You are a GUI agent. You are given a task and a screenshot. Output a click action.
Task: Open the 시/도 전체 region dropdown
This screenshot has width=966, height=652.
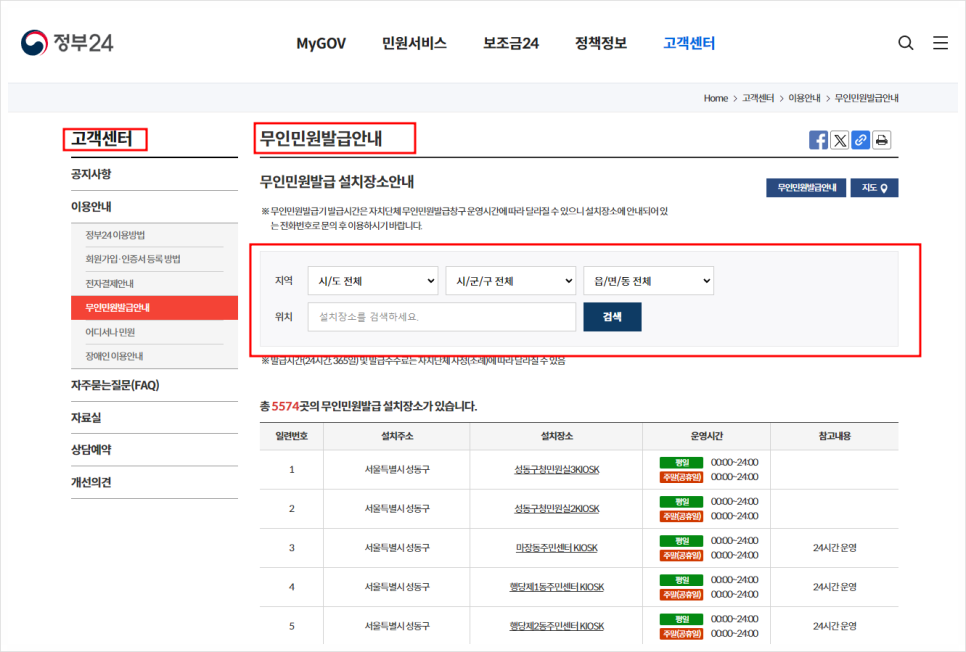372,281
